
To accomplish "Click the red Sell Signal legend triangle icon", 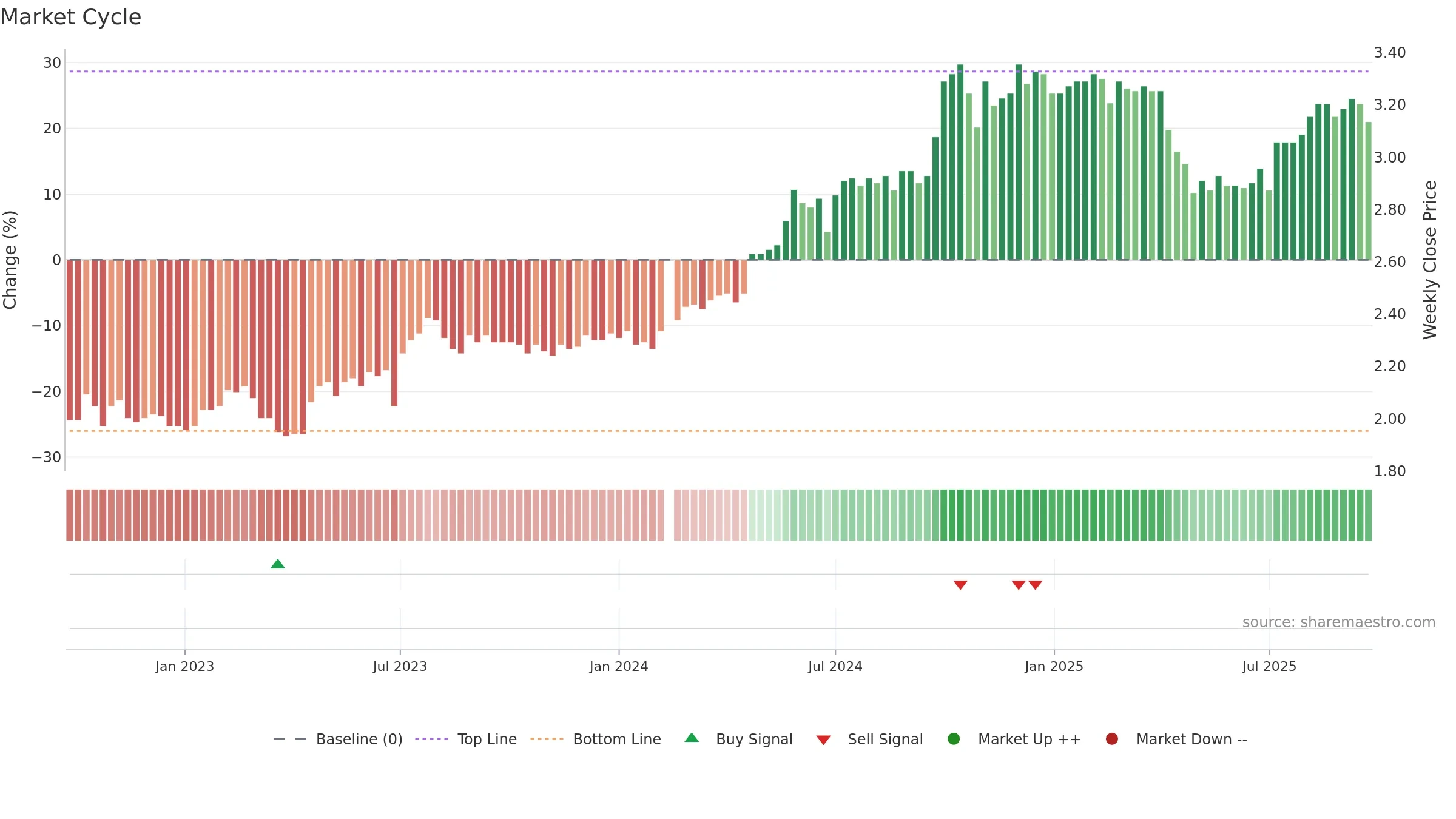I will [823, 740].
